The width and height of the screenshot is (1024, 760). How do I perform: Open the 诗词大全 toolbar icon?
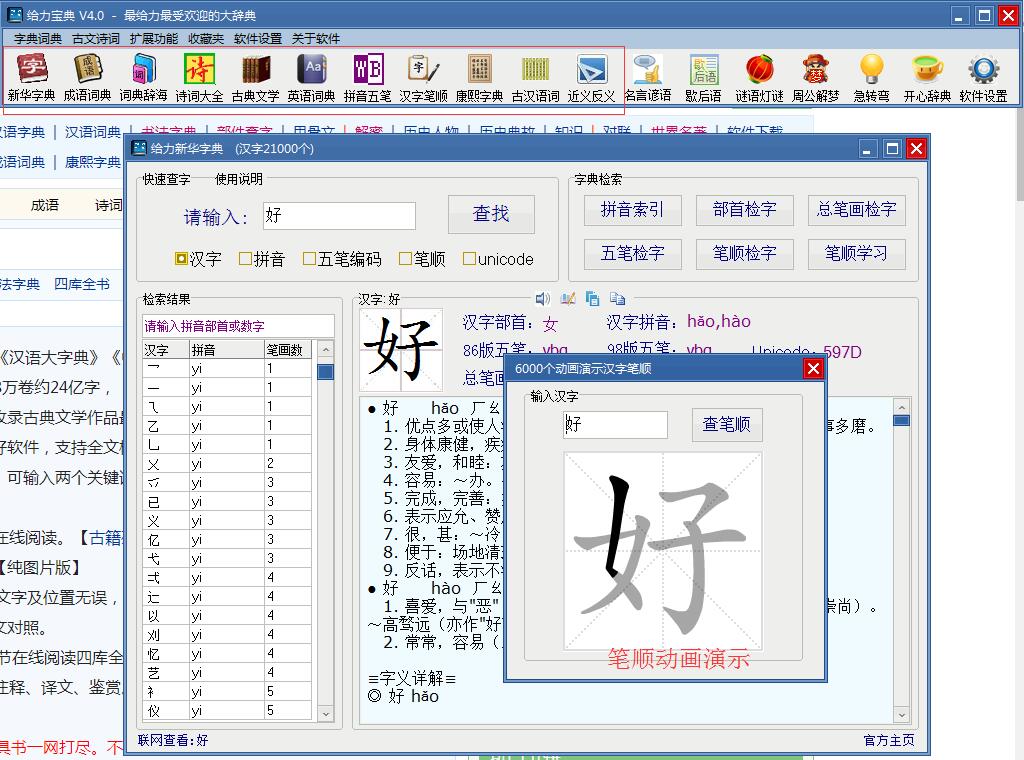tap(199, 78)
